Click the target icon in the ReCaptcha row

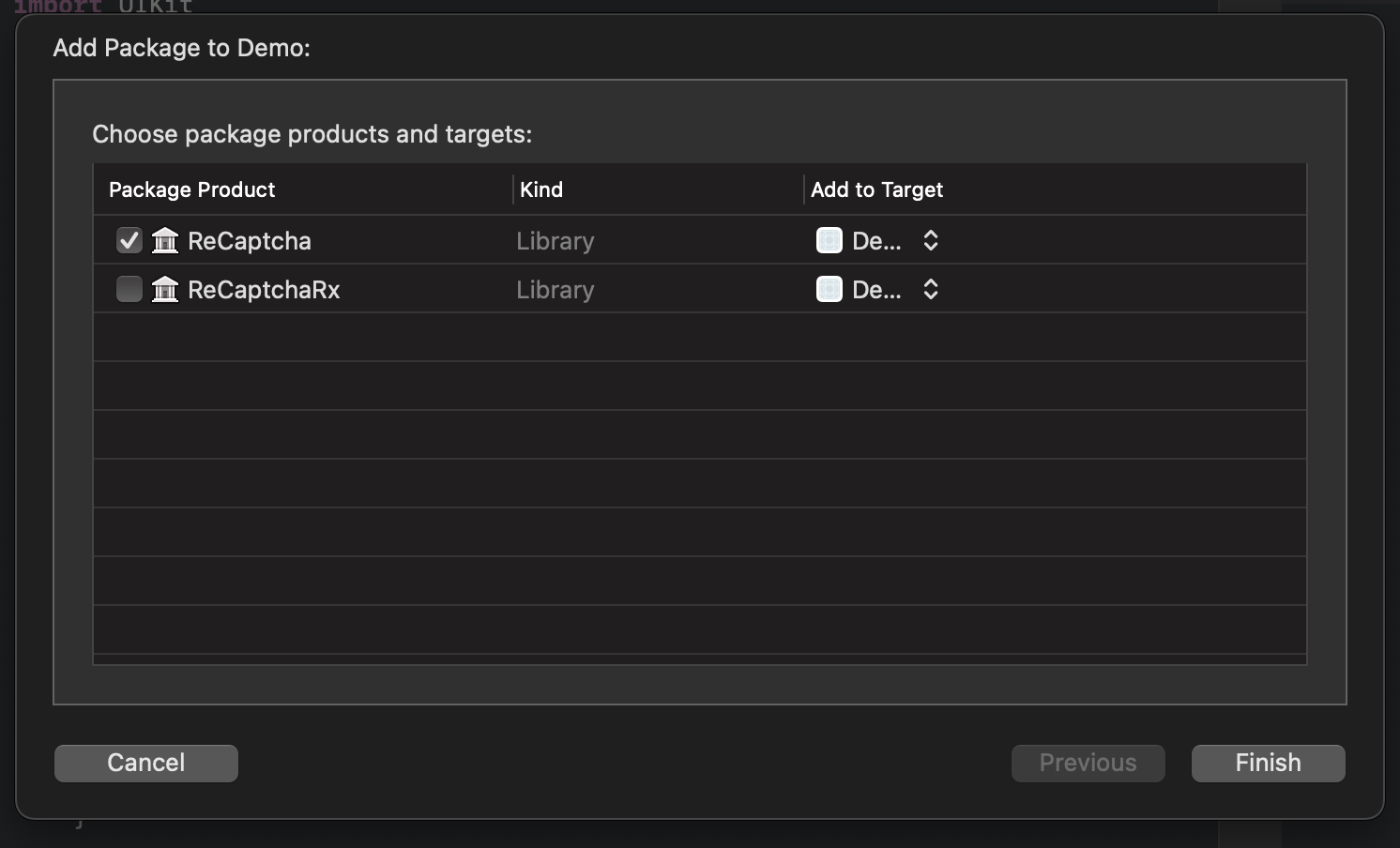click(x=829, y=240)
